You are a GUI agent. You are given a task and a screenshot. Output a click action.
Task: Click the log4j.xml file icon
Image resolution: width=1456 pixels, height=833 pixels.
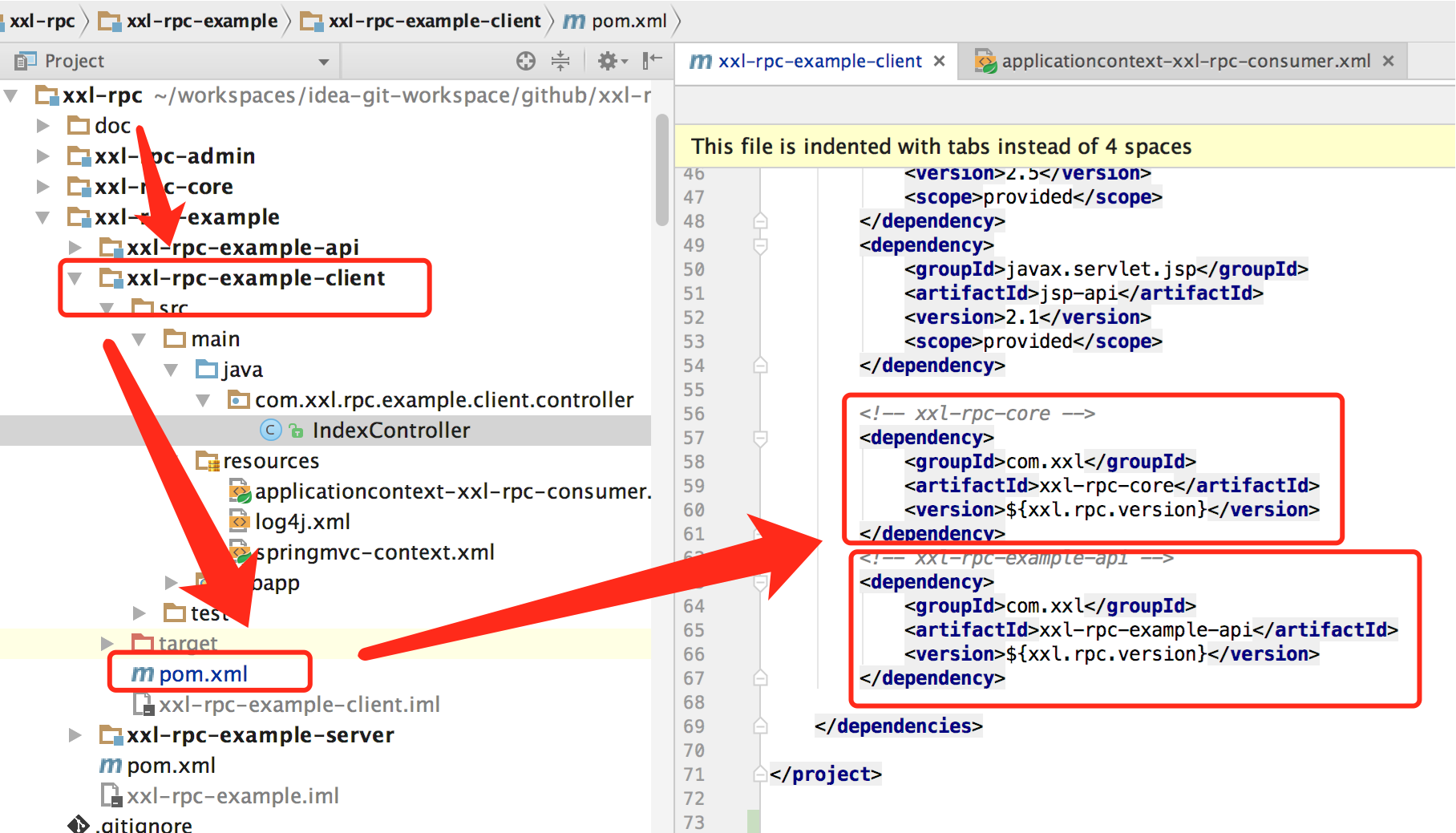click(239, 522)
